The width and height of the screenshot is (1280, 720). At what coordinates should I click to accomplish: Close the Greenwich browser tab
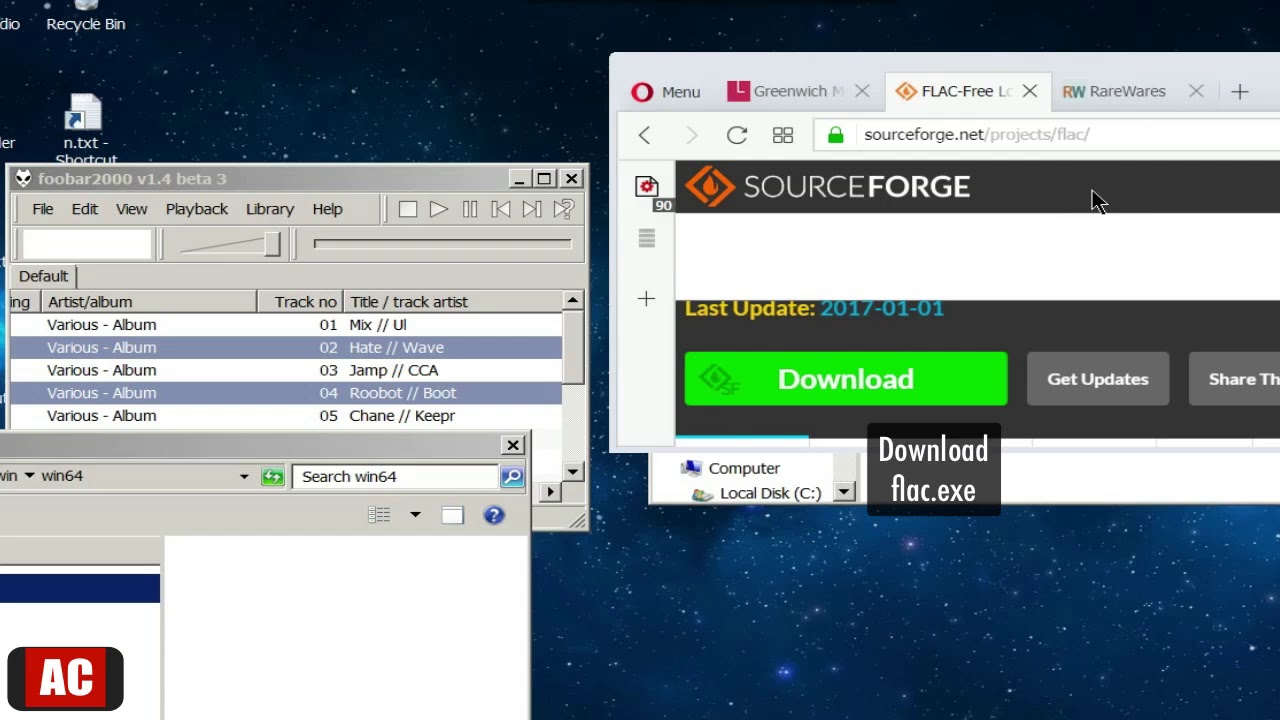point(862,91)
